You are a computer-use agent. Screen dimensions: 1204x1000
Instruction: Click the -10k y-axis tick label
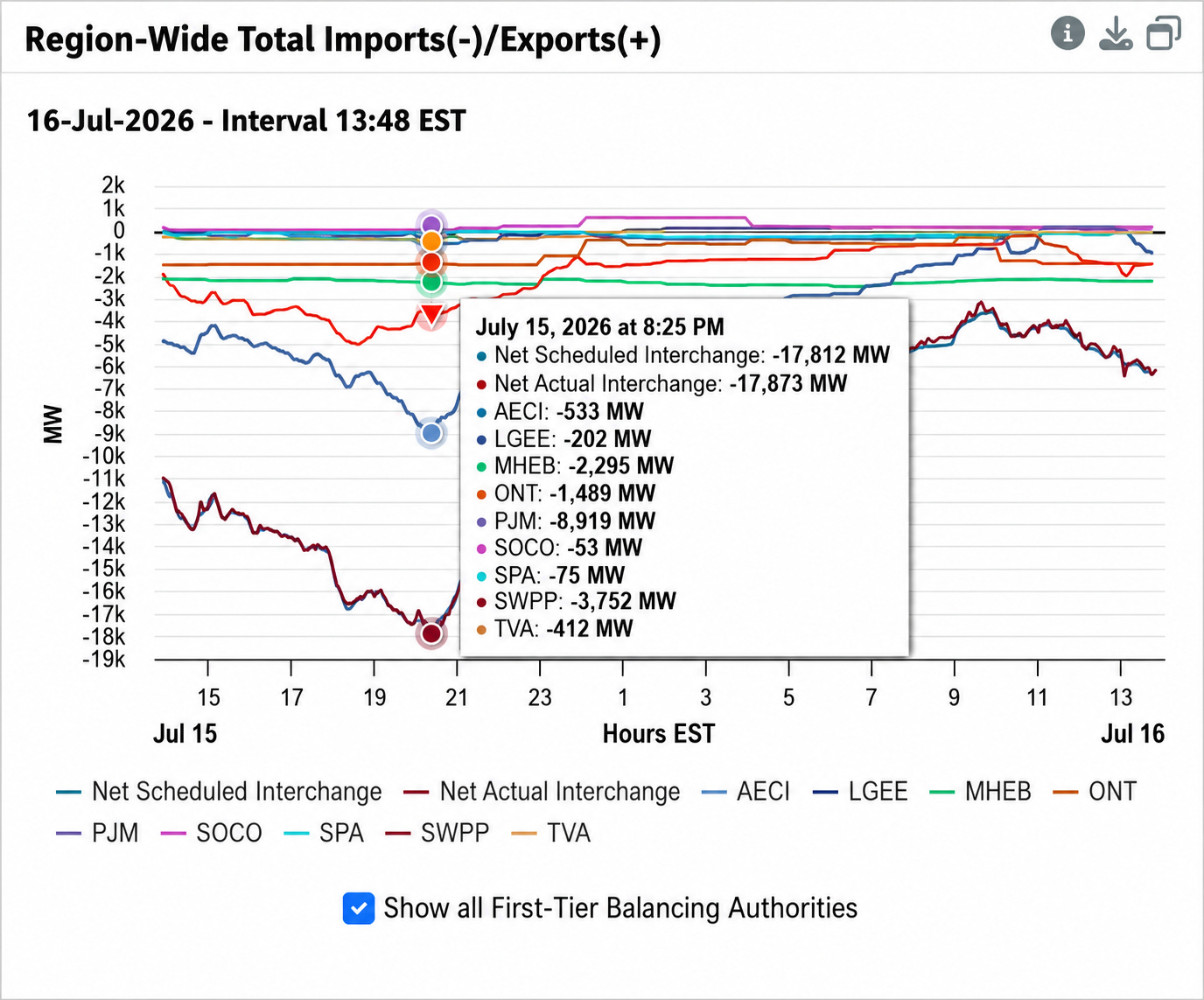(104, 456)
